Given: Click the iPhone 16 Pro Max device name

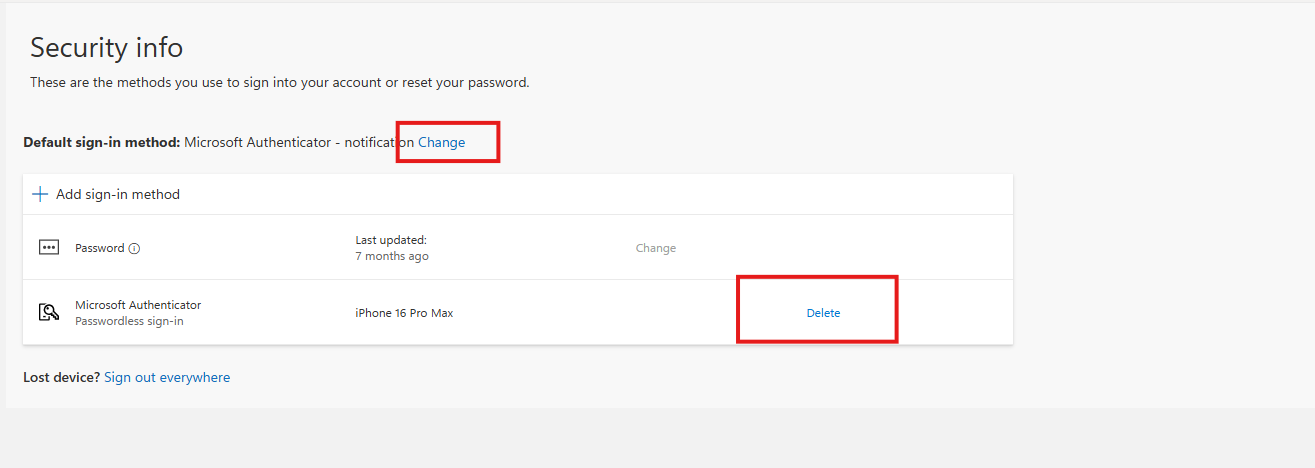Looking at the screenshot, I should (404, 313).
